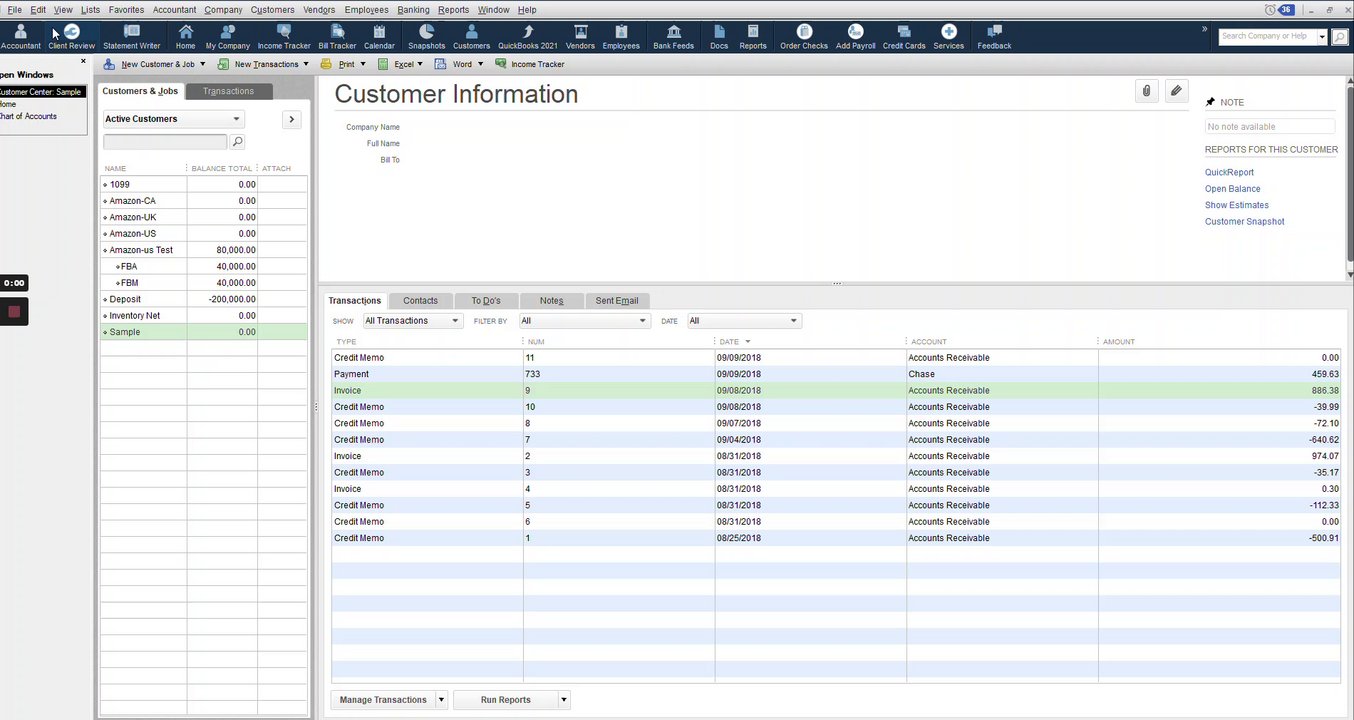Open the Calendar icon
Screen dimensions: 1354x720
pos(379,37)
